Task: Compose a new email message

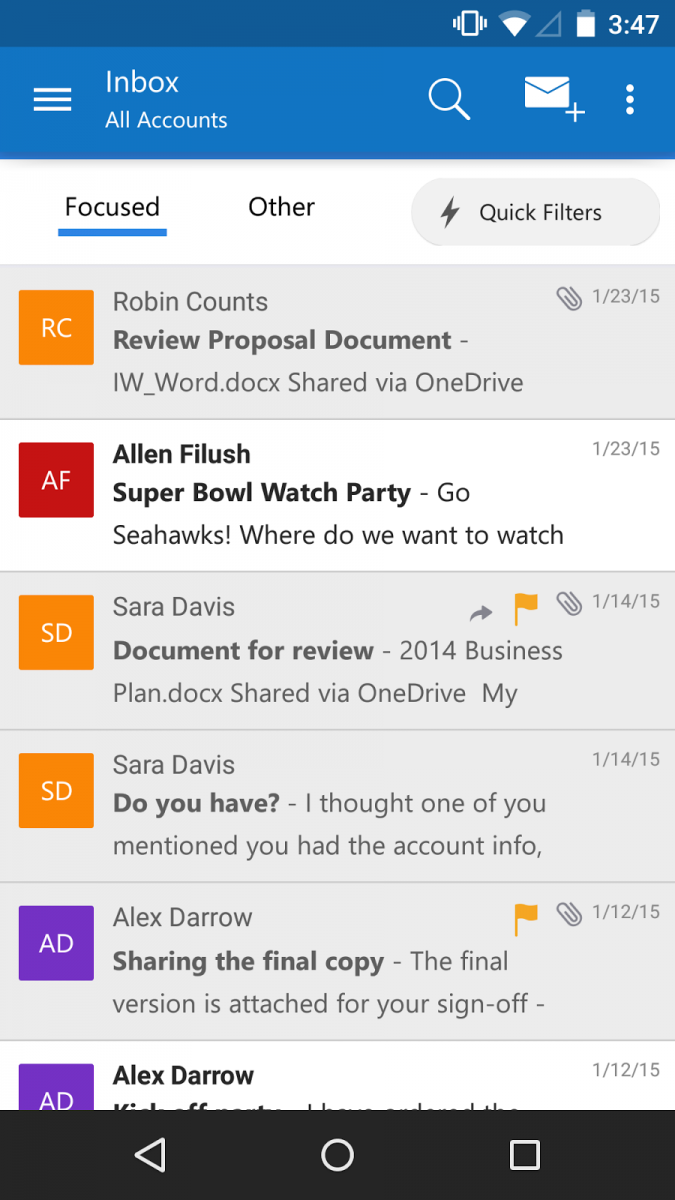Action: (553, 100)
